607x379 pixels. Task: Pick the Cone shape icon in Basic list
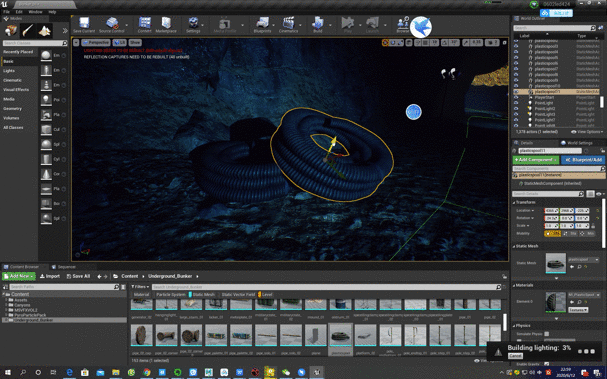pyautogui.click(x=46, y=174)
